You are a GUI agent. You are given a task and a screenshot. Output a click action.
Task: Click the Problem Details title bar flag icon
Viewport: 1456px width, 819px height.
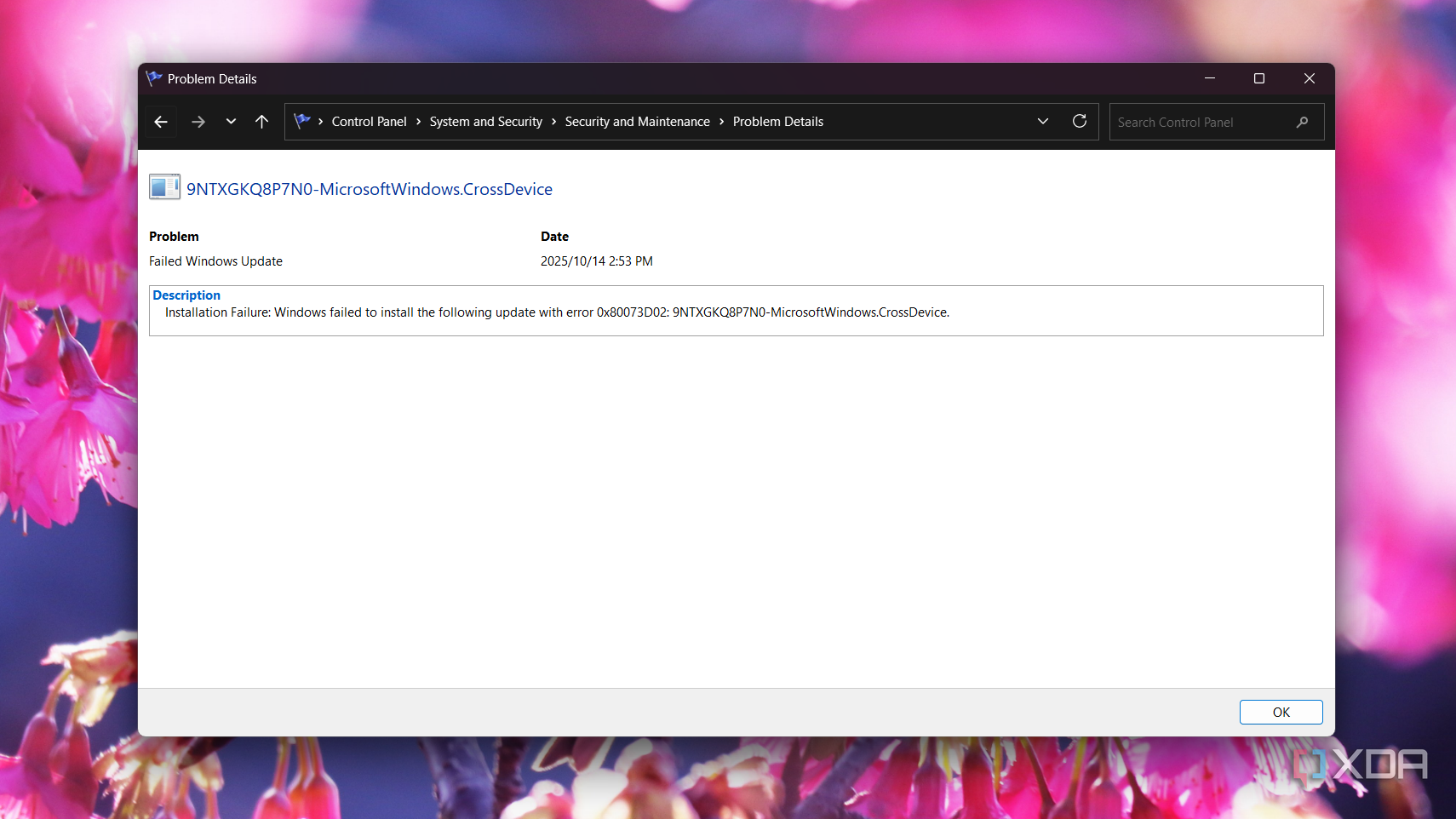[154, 78]
